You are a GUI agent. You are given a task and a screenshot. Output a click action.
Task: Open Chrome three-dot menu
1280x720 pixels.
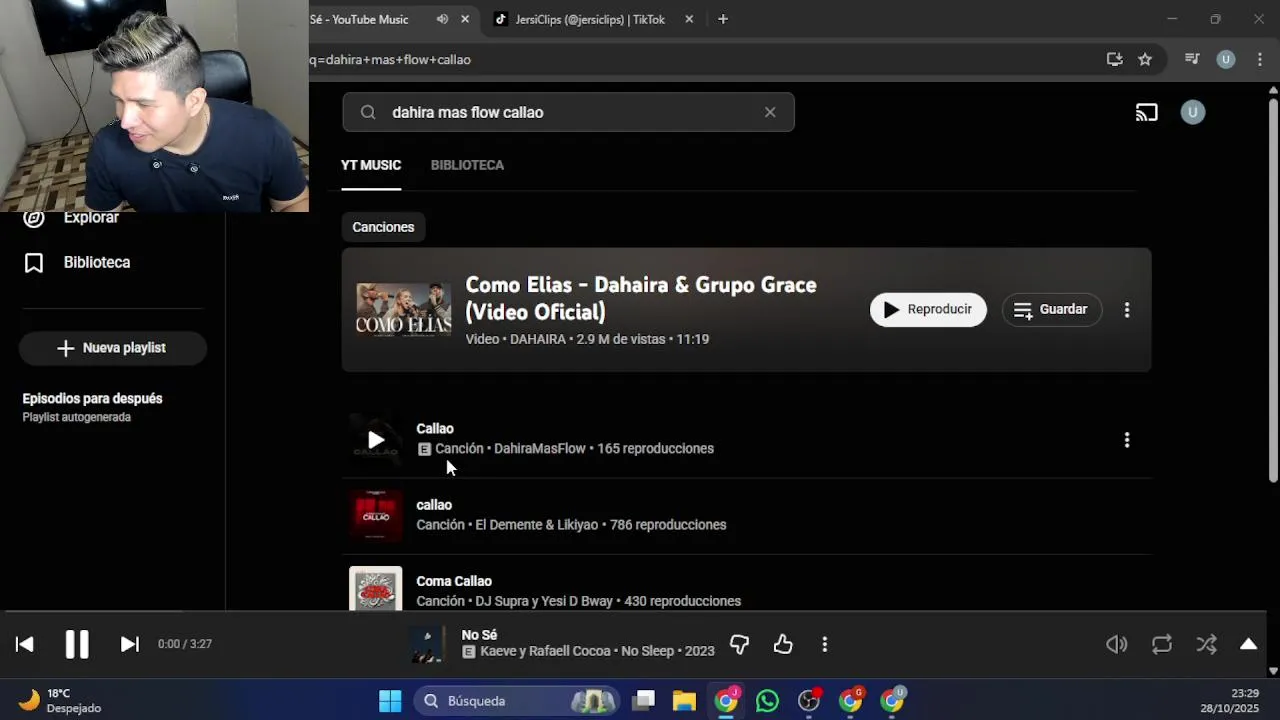(1259, 60)
